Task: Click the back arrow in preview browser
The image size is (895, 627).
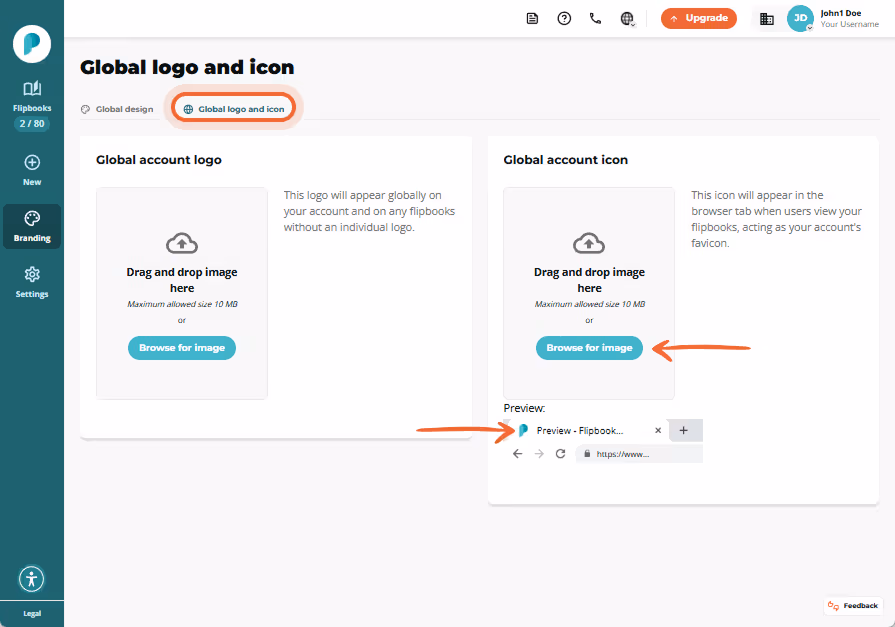Action: click(x=517, y=454)
